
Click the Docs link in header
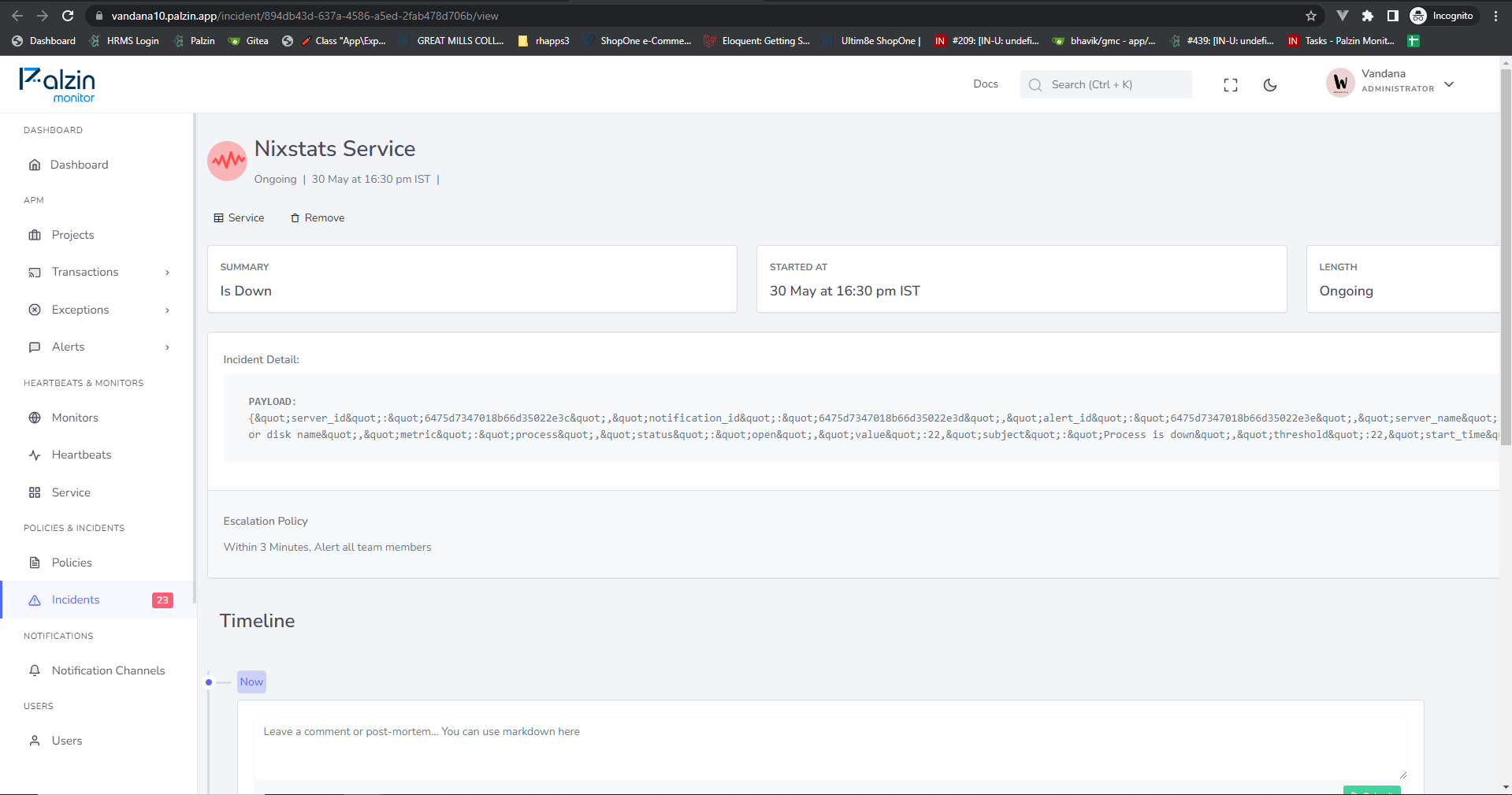coord(985,84)
